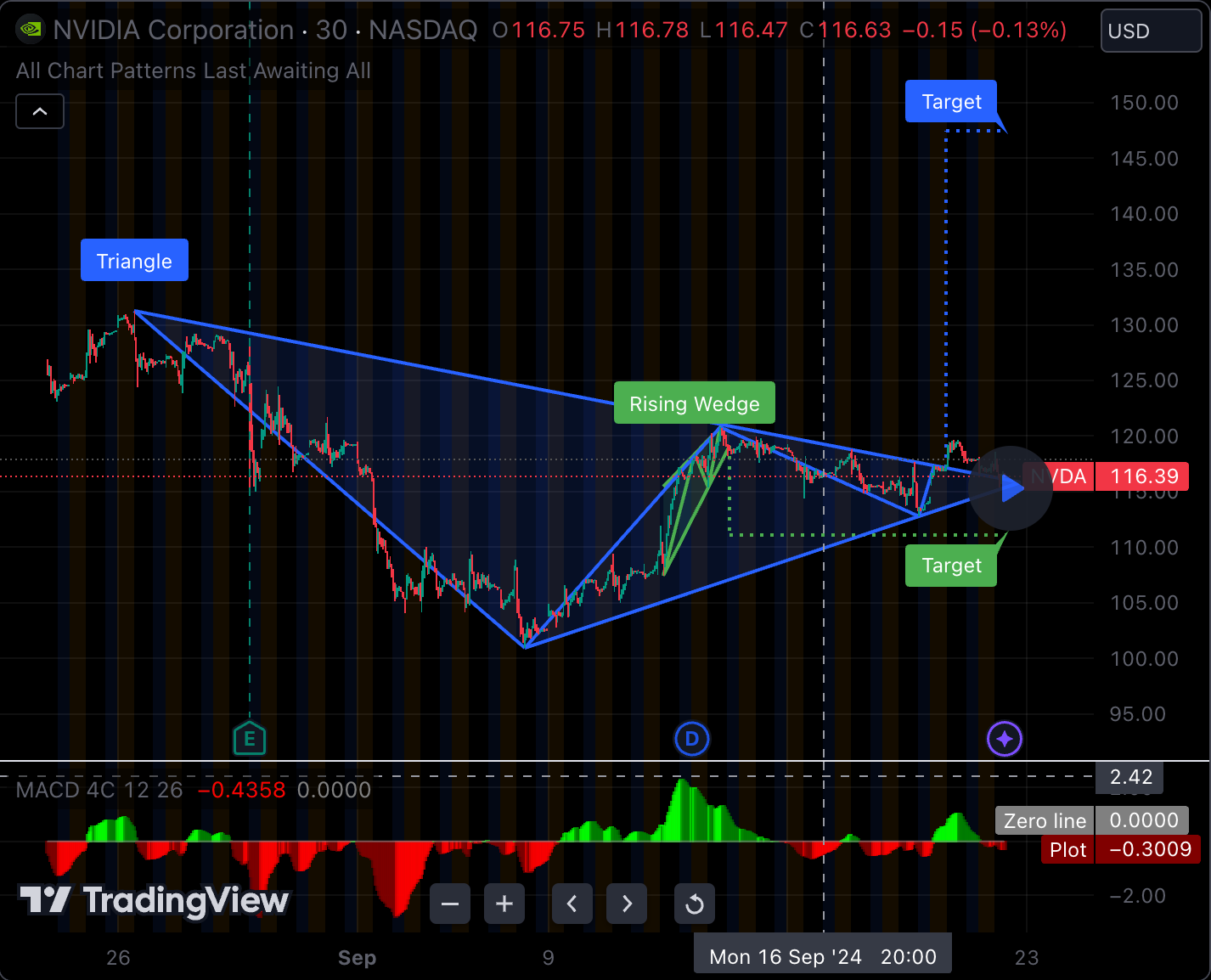Click the 2.42 MACD scale label
Image resolution: width=1211 pixels, height=980 pixels.
pos(1130,776)
